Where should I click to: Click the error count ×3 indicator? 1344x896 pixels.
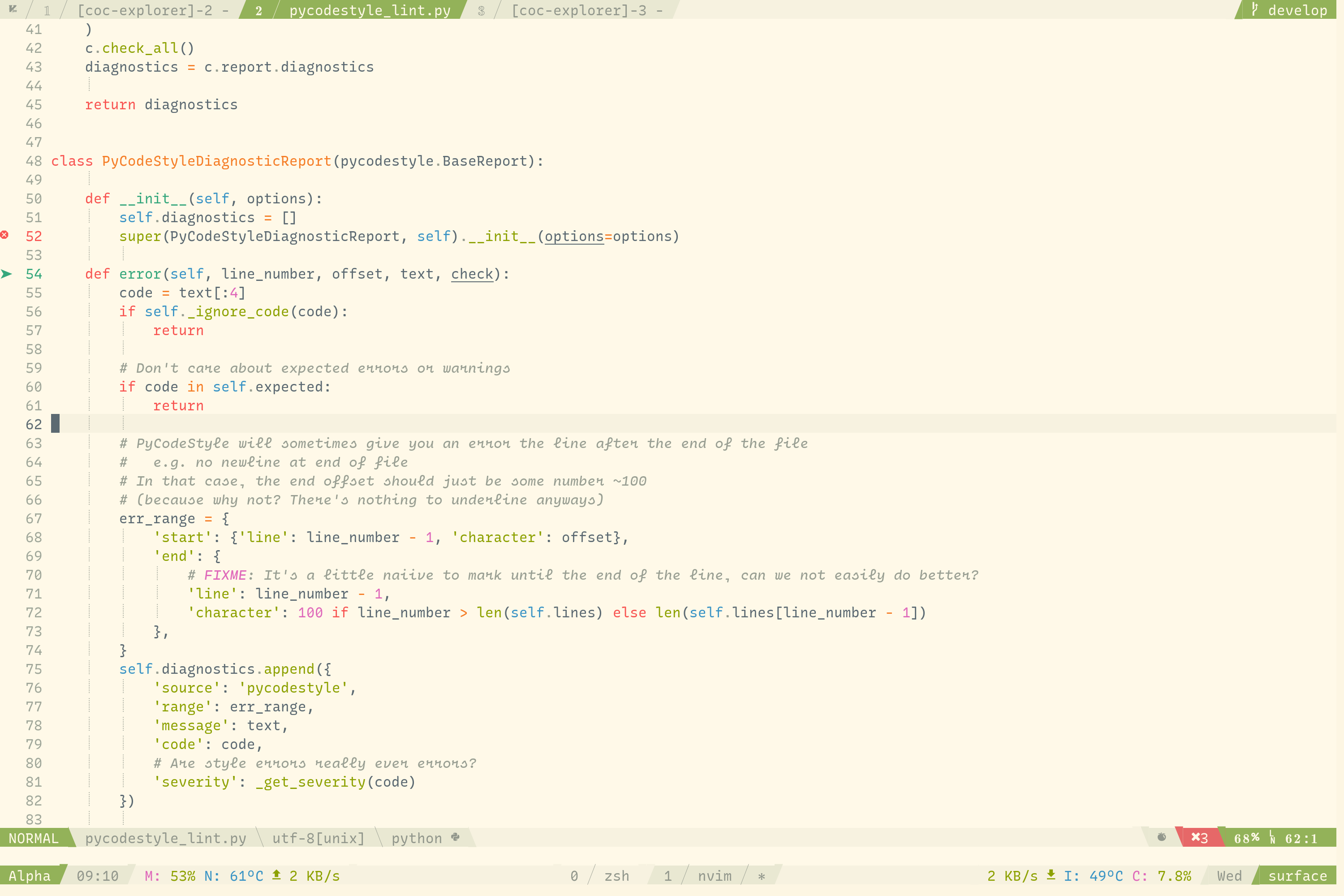point(1199,838)
